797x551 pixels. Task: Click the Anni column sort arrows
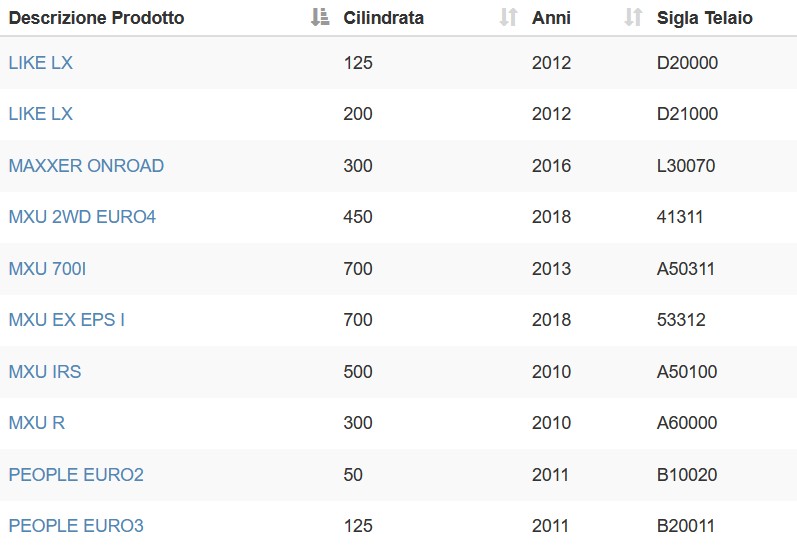[633, 17]
